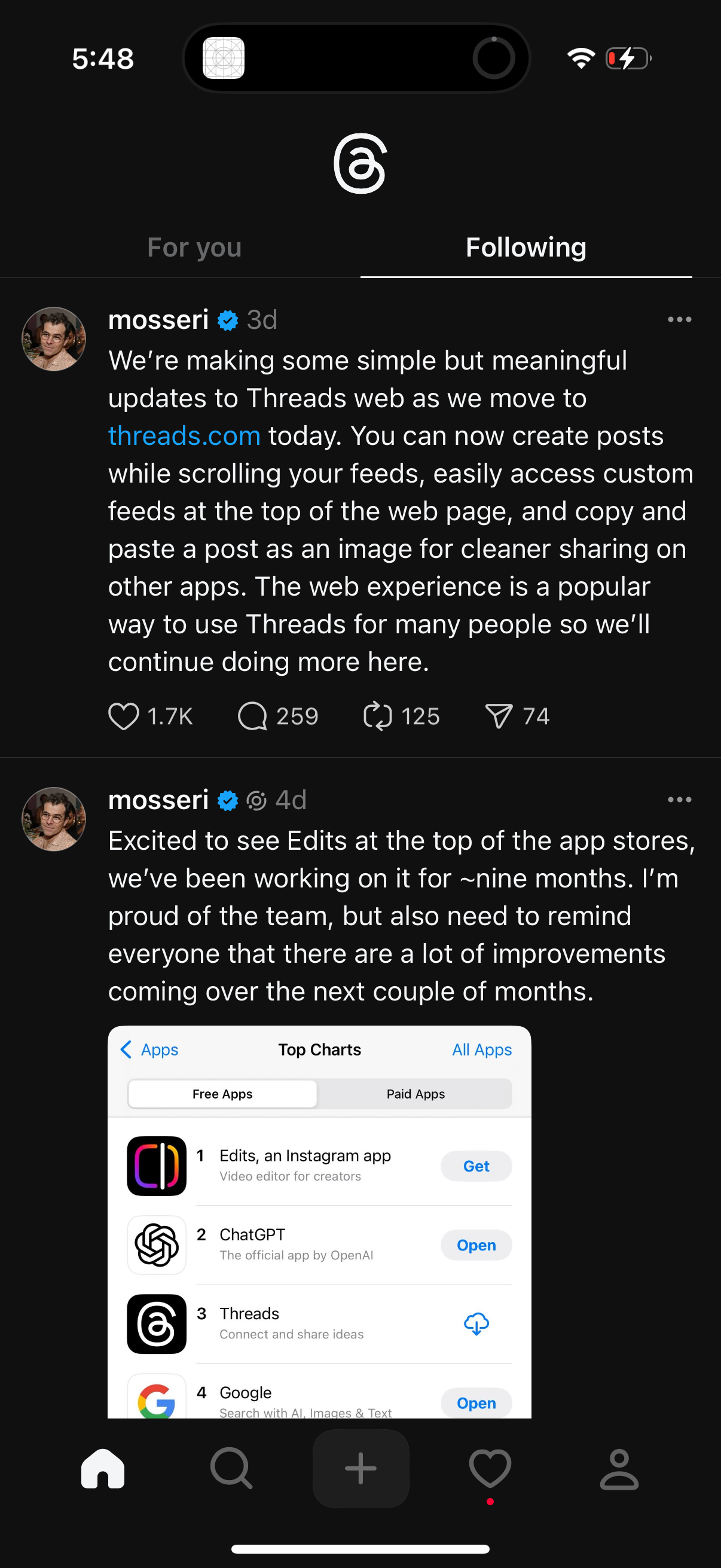Switch to Paid Apps in the chart
Viewport: 721px width, 1568px height.
416,1094
